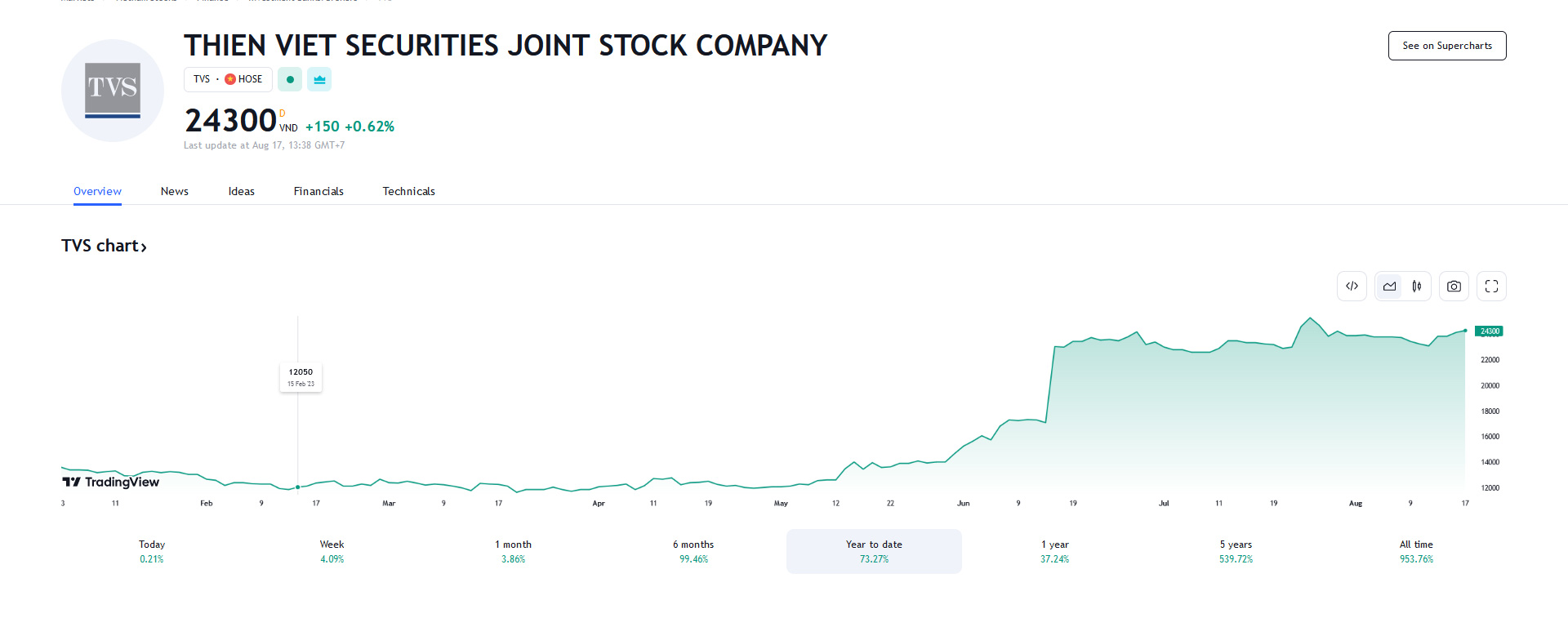This screenshot has width=1568, height=618.
Task: Select the 5 years time range
Action: pos(1235,551)
